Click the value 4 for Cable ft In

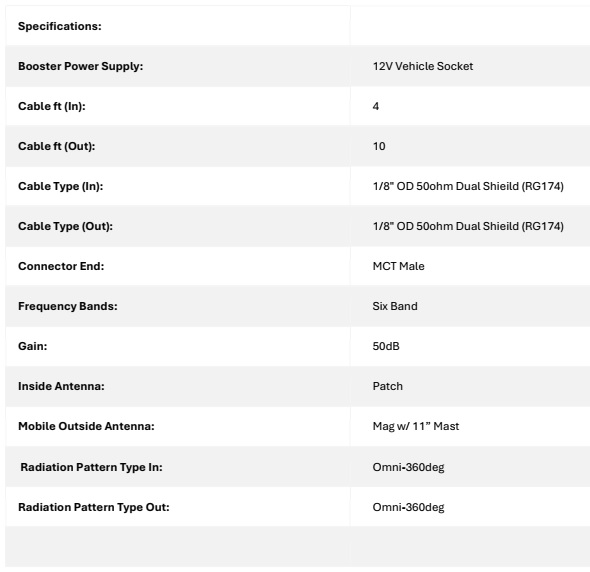(376, 106)
